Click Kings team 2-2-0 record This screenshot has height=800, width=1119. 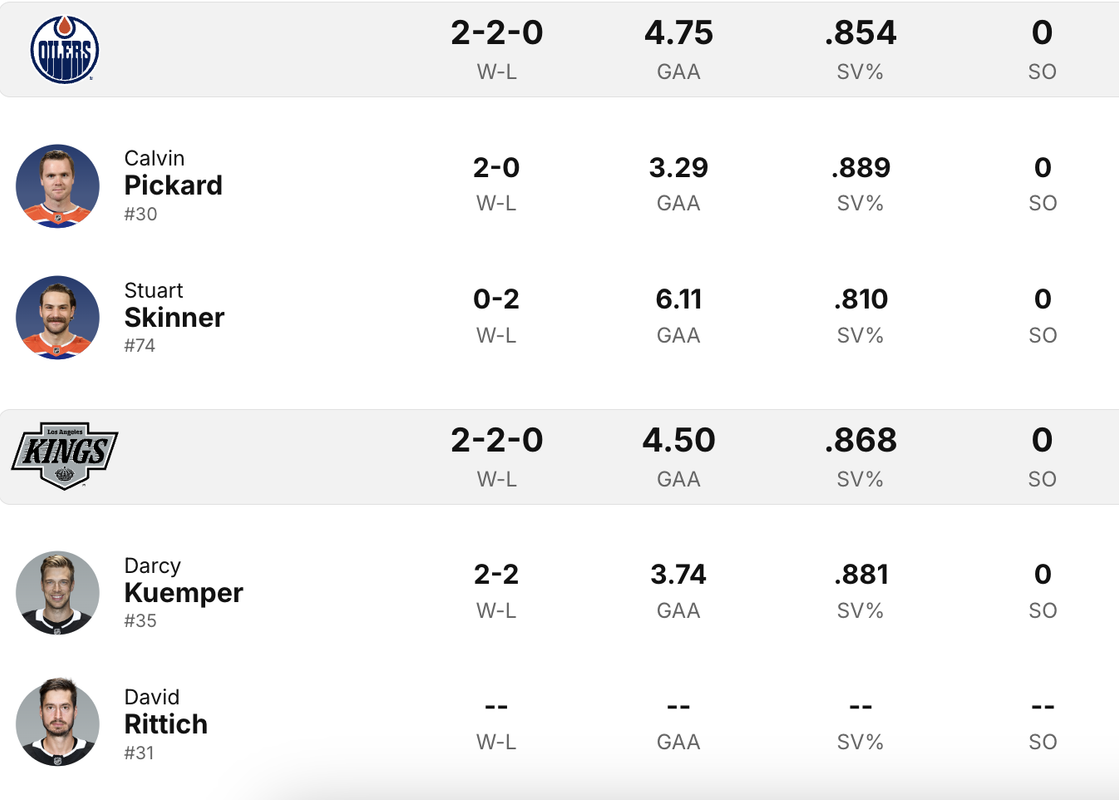click(x=496, y=440)
